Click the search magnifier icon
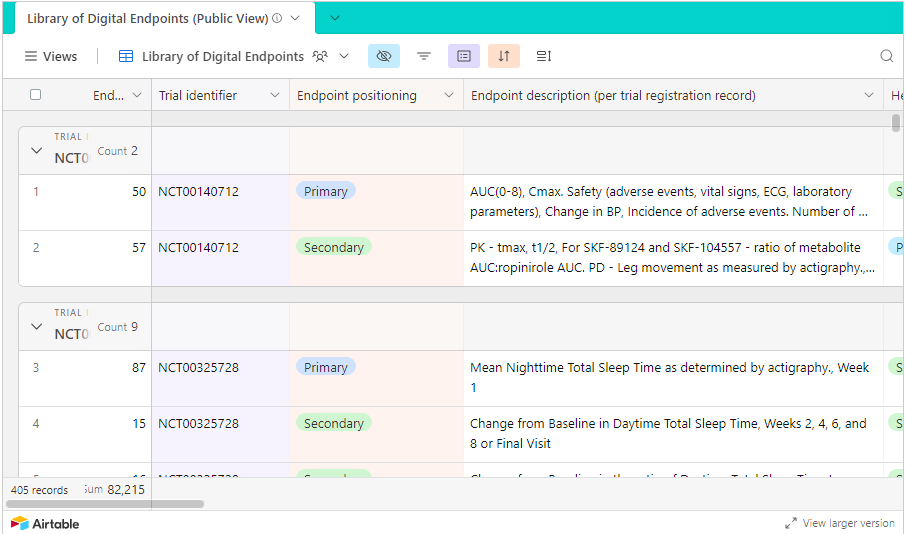 pyautogui.click(x=886, y=56)
